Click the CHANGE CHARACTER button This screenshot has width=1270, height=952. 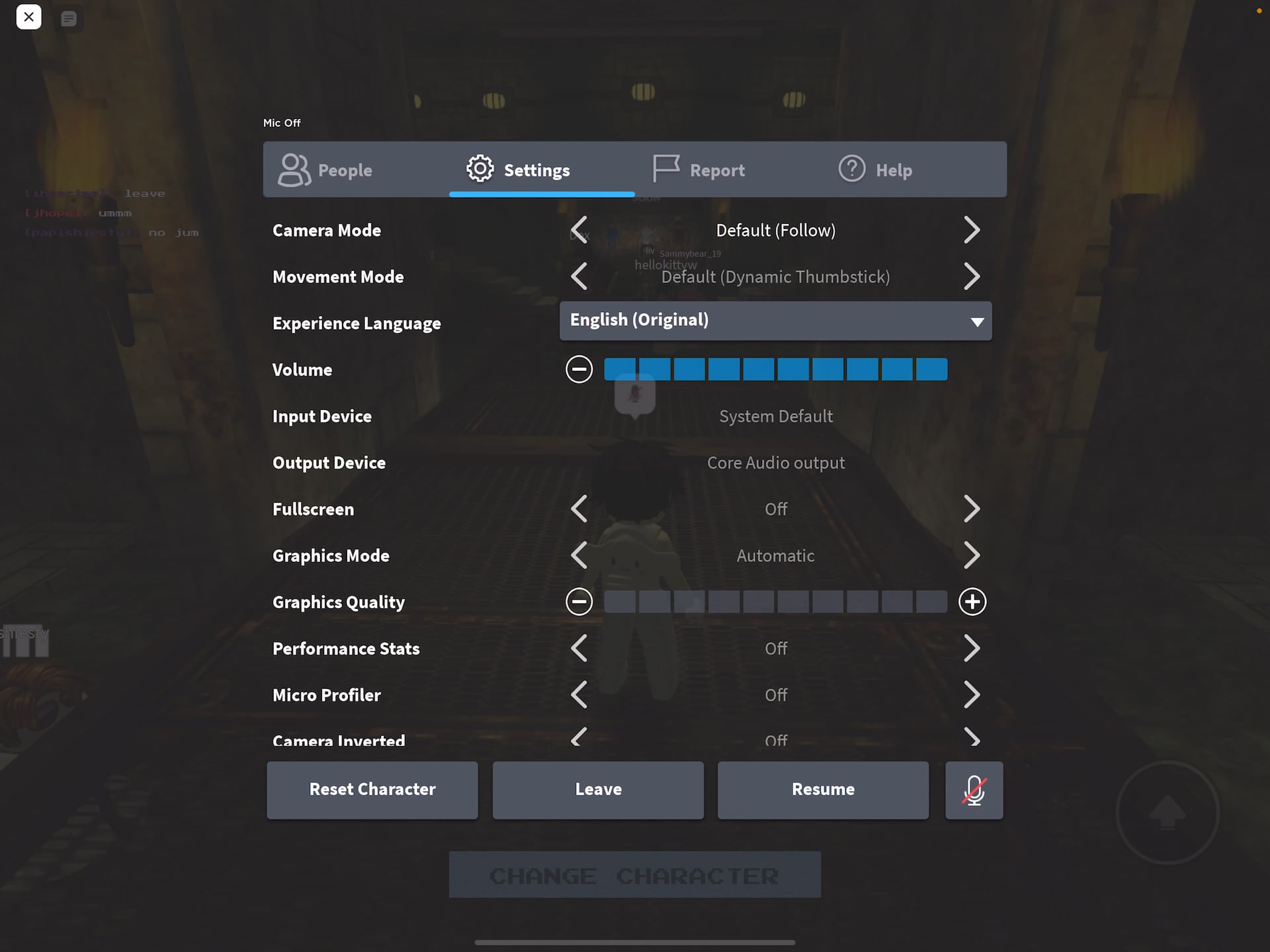coord(634,875)
